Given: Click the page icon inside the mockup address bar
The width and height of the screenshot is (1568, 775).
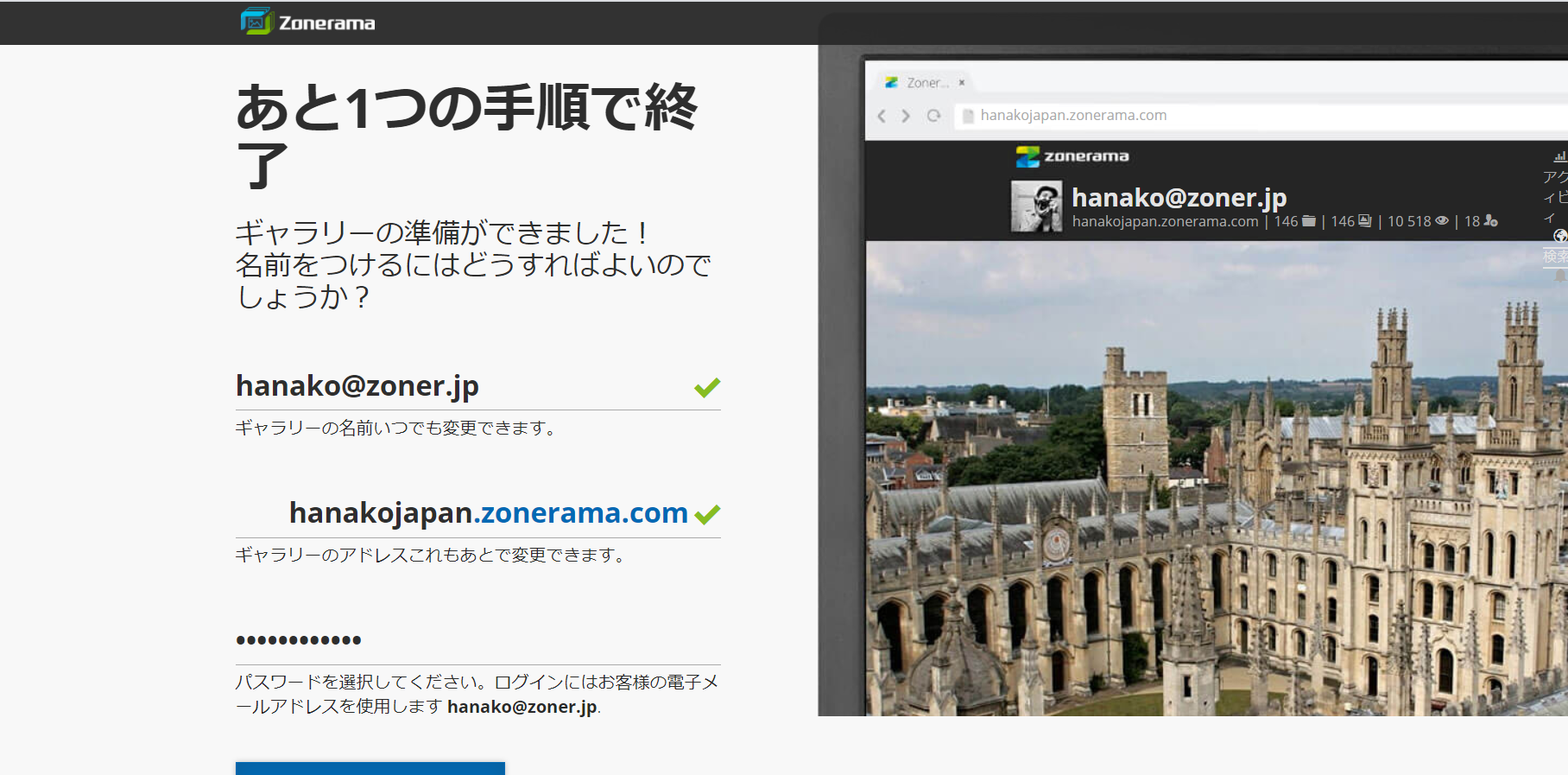Looking at the screenshot, I should tap(968, 116).
